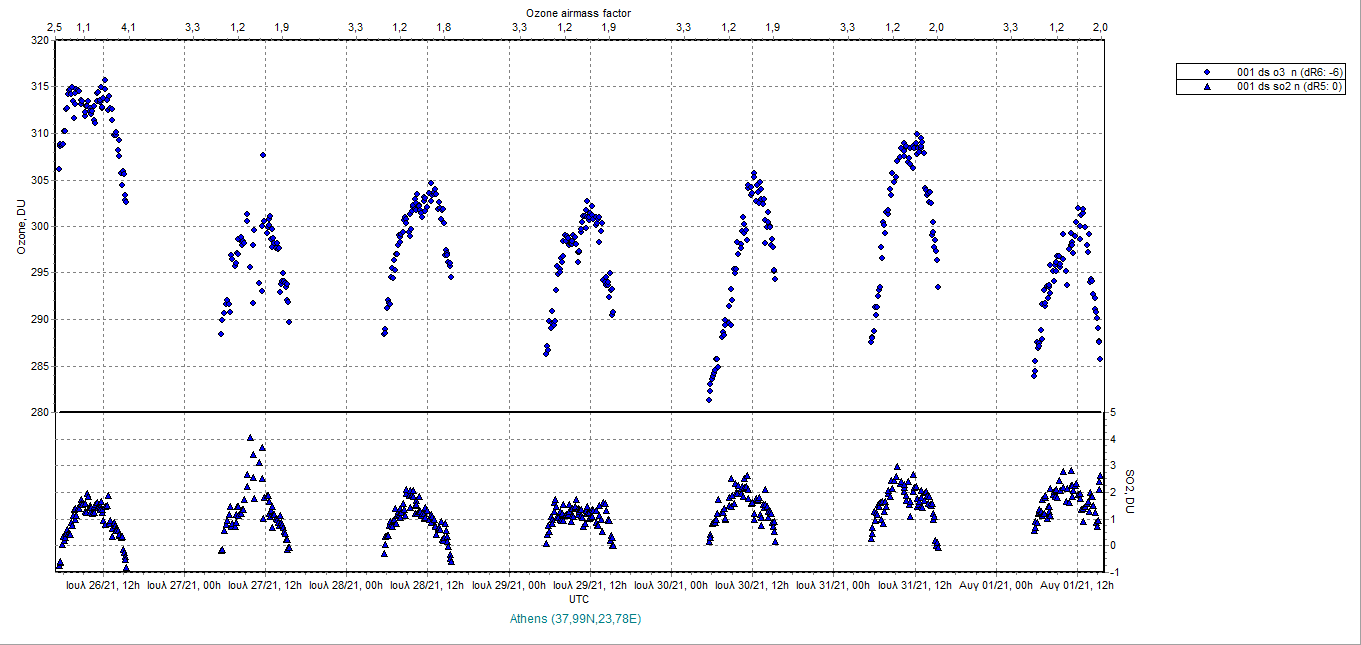Click the '4,1' airmass factor label

pos(127,27)
